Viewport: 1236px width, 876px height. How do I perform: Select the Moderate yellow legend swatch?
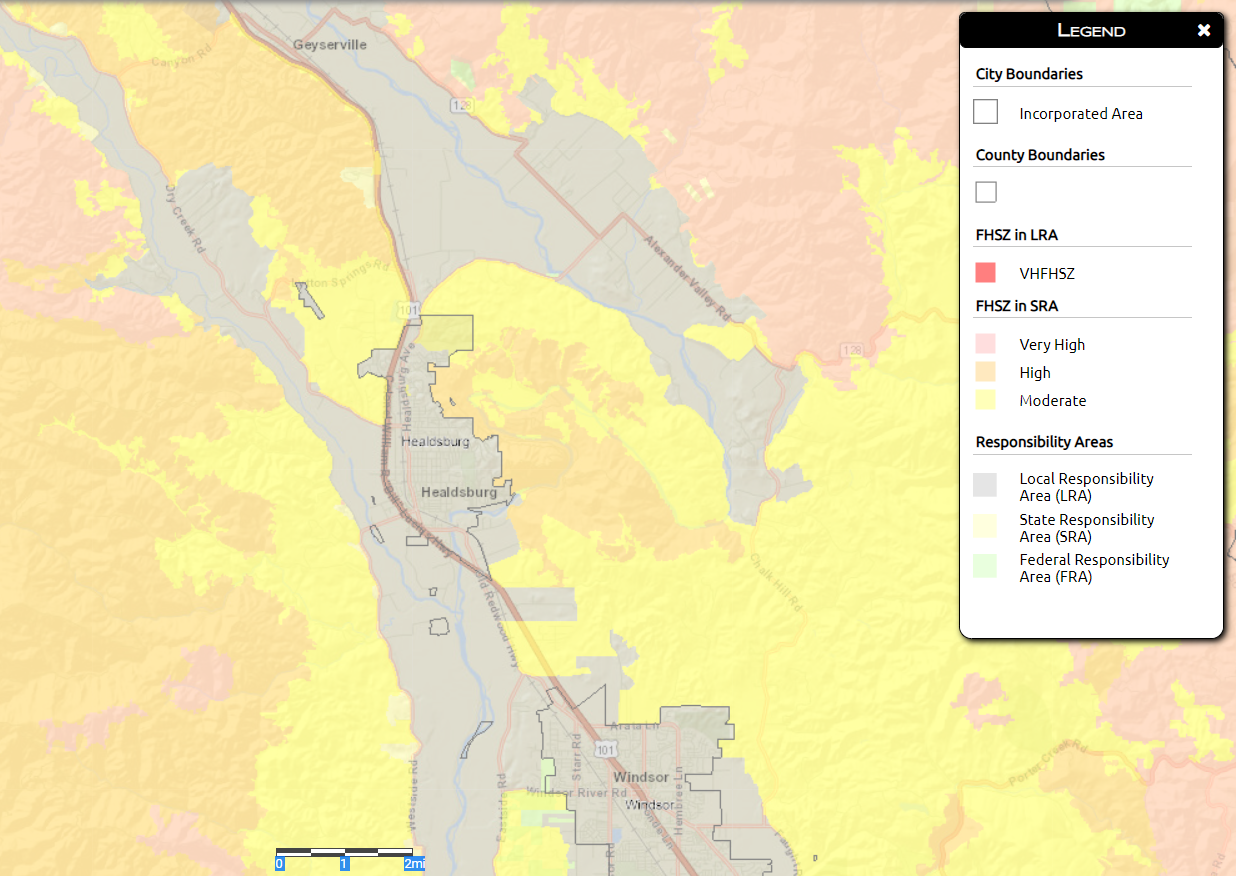click(x=985, y=400)
